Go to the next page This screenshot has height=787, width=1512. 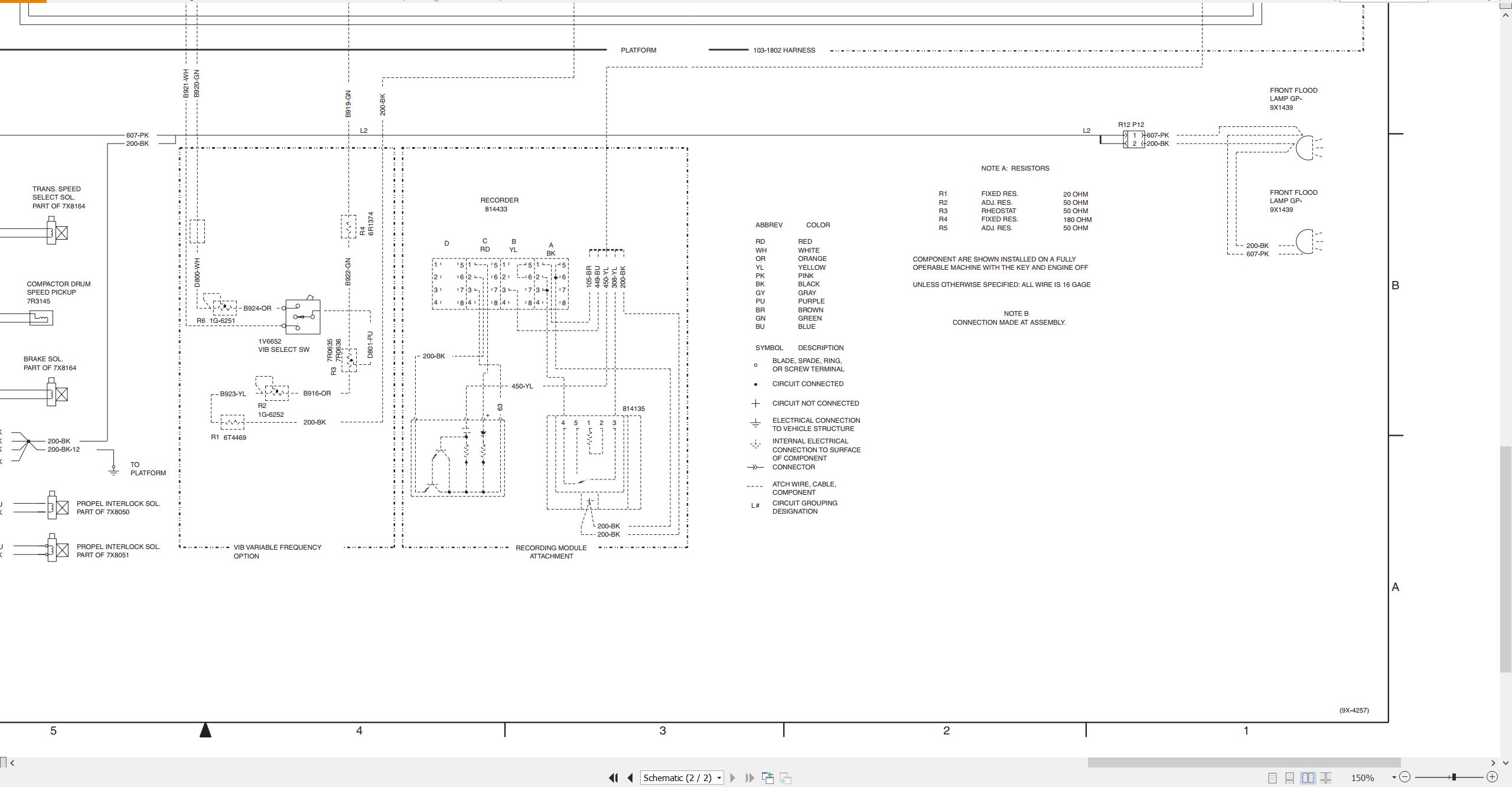click(x=733, y=778)
